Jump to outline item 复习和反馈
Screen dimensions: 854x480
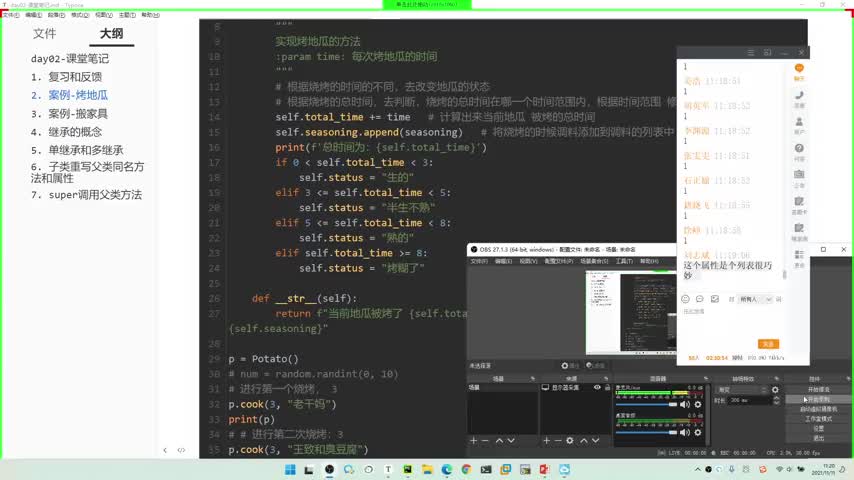pyautogui.click(x=66, y=77)
